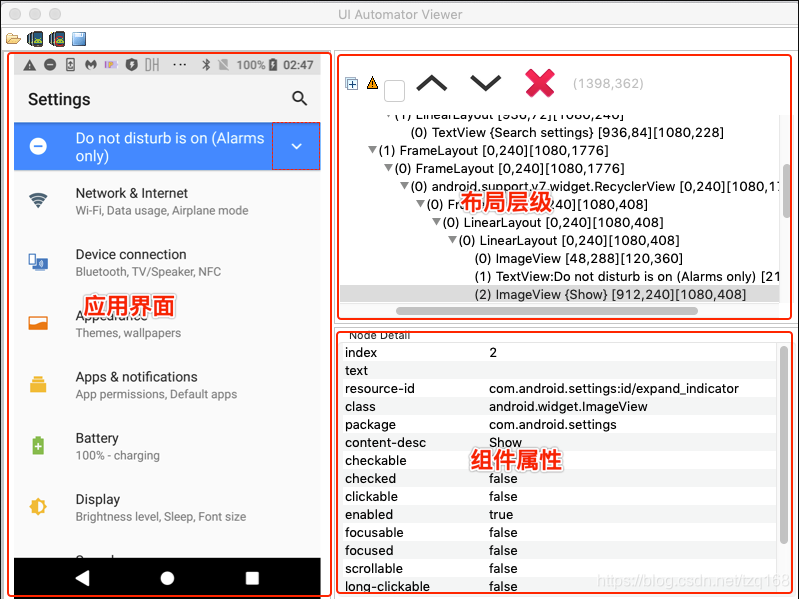Click the hierarchy horizontal scrollbar
This screenshot has width=799, height=599.
(547, 311)
